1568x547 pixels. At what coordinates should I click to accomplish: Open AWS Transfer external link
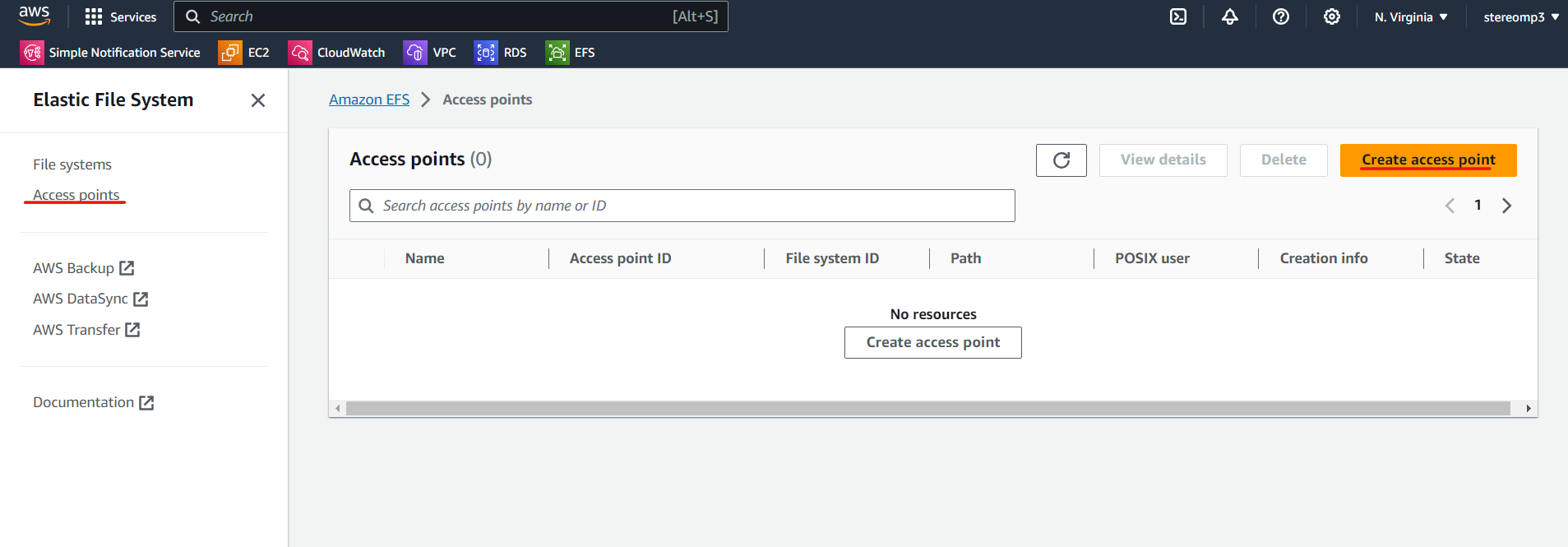click(86, 330)
